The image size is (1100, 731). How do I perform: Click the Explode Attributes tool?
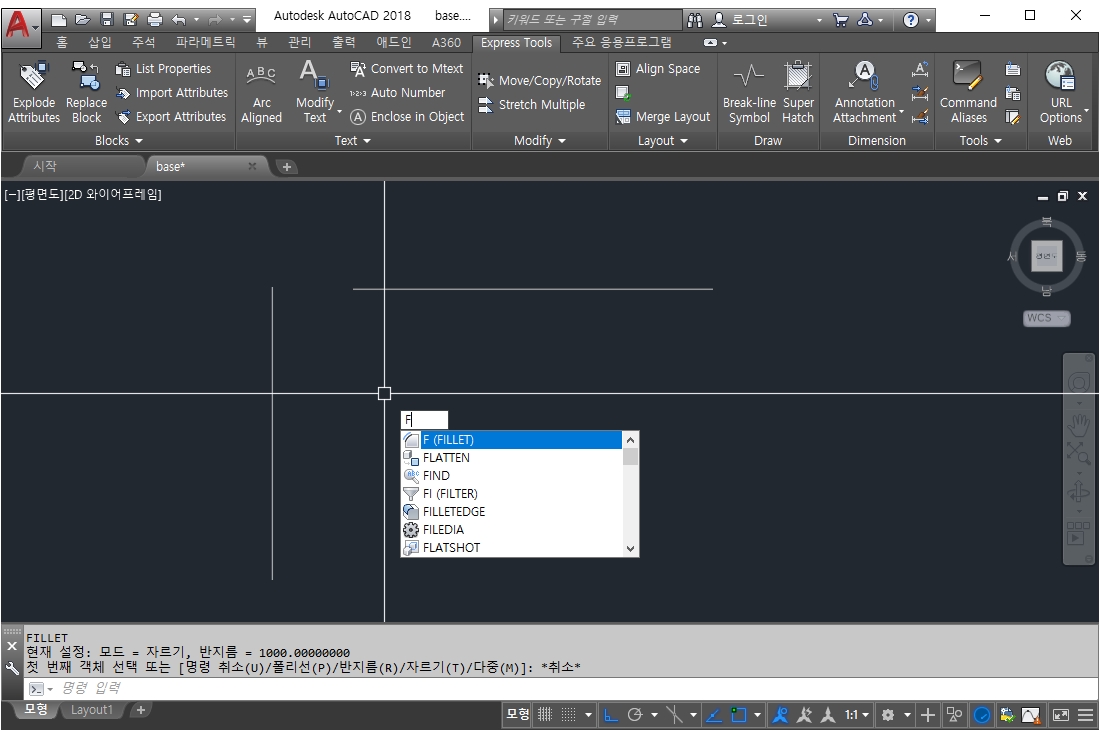coord(34,93)
